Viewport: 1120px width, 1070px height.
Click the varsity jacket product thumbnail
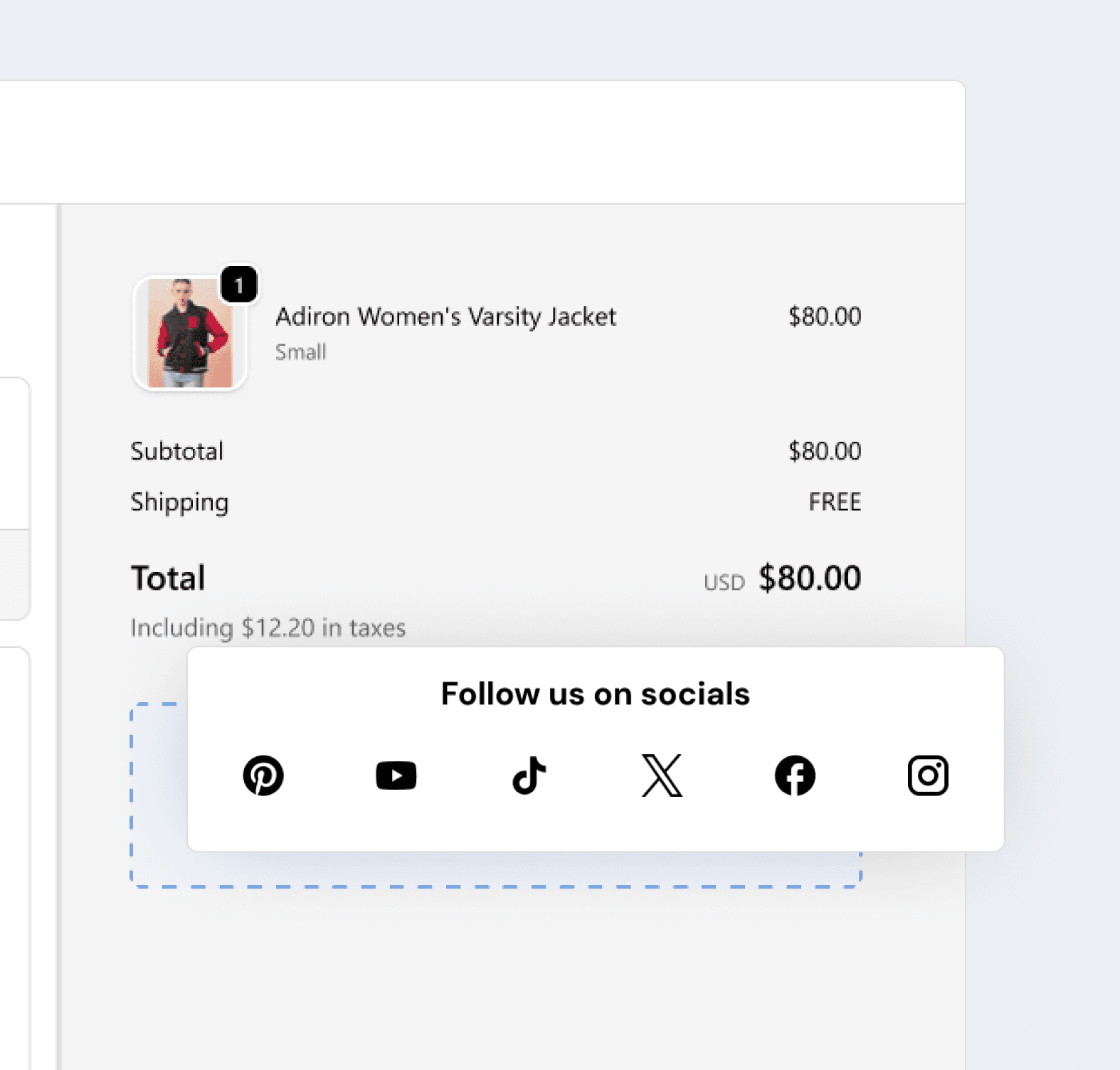tap(190, 333)
